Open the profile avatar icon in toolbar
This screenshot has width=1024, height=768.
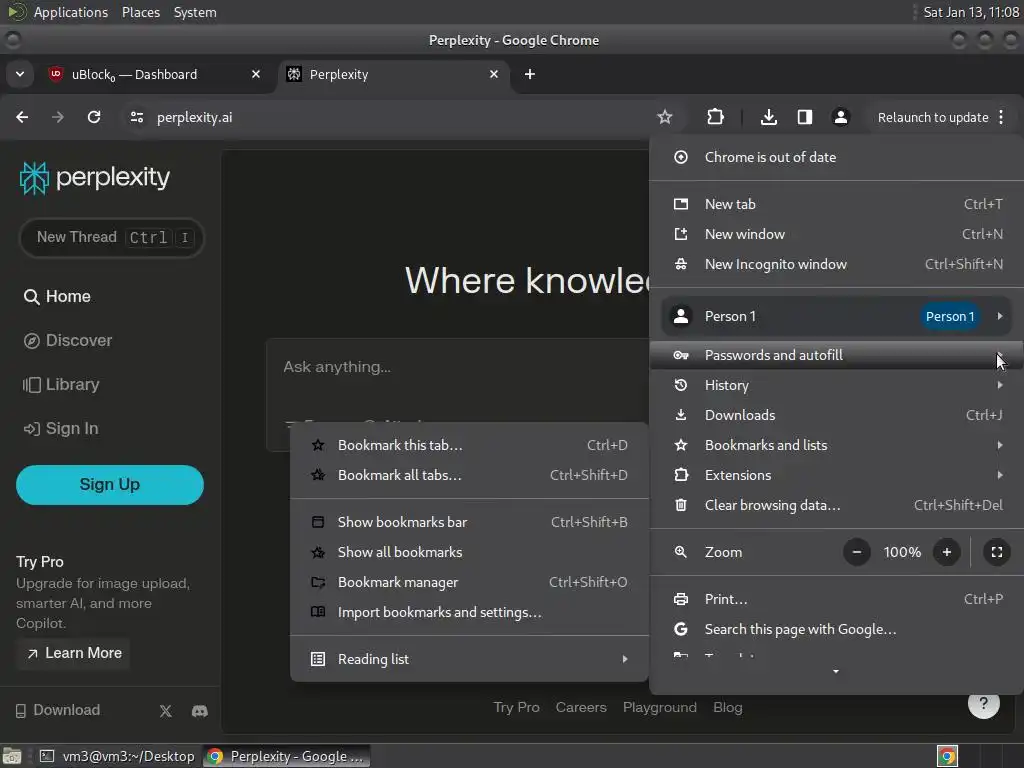[x=840, y=117]
